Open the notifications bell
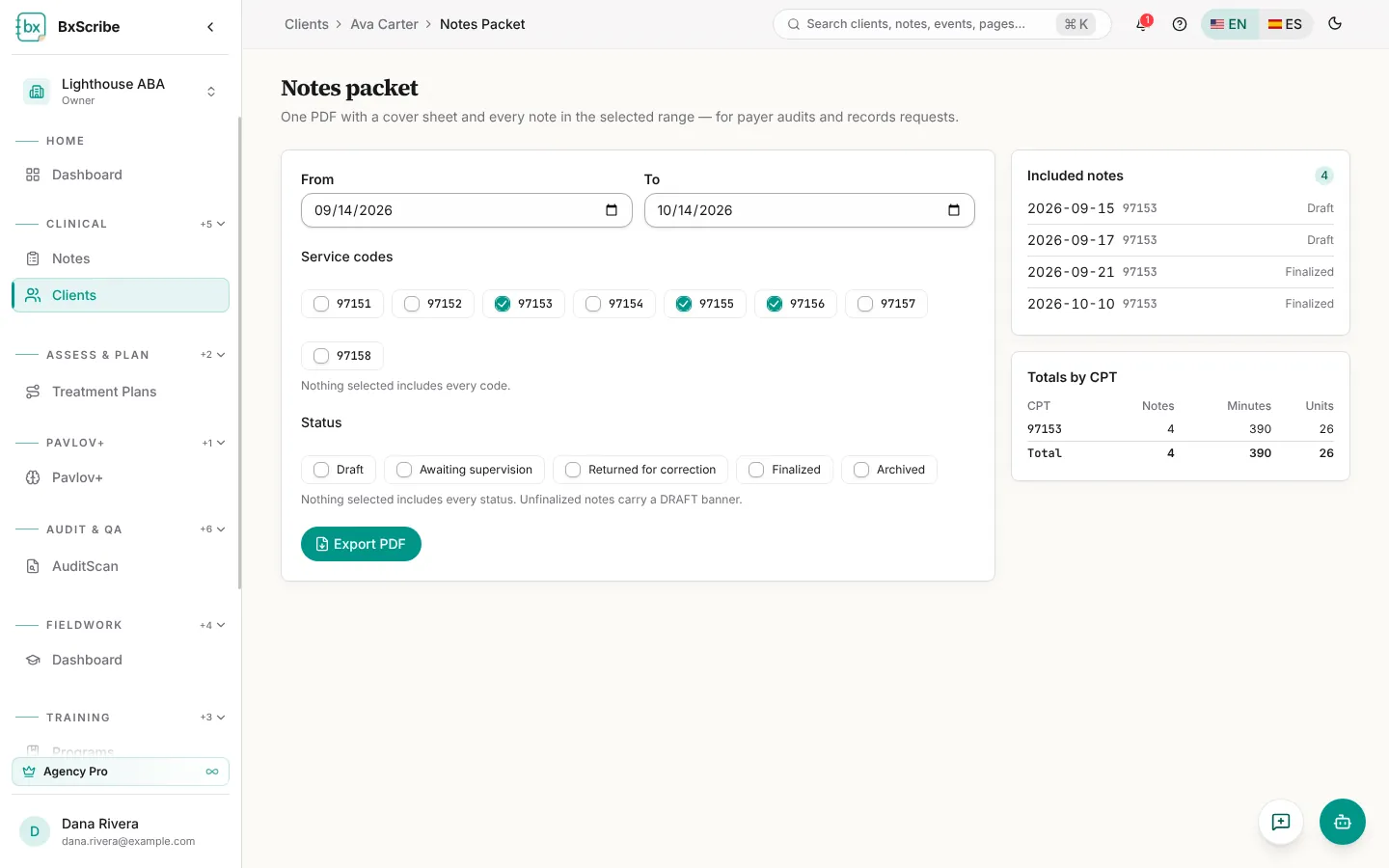 [x=1143, y=24]
